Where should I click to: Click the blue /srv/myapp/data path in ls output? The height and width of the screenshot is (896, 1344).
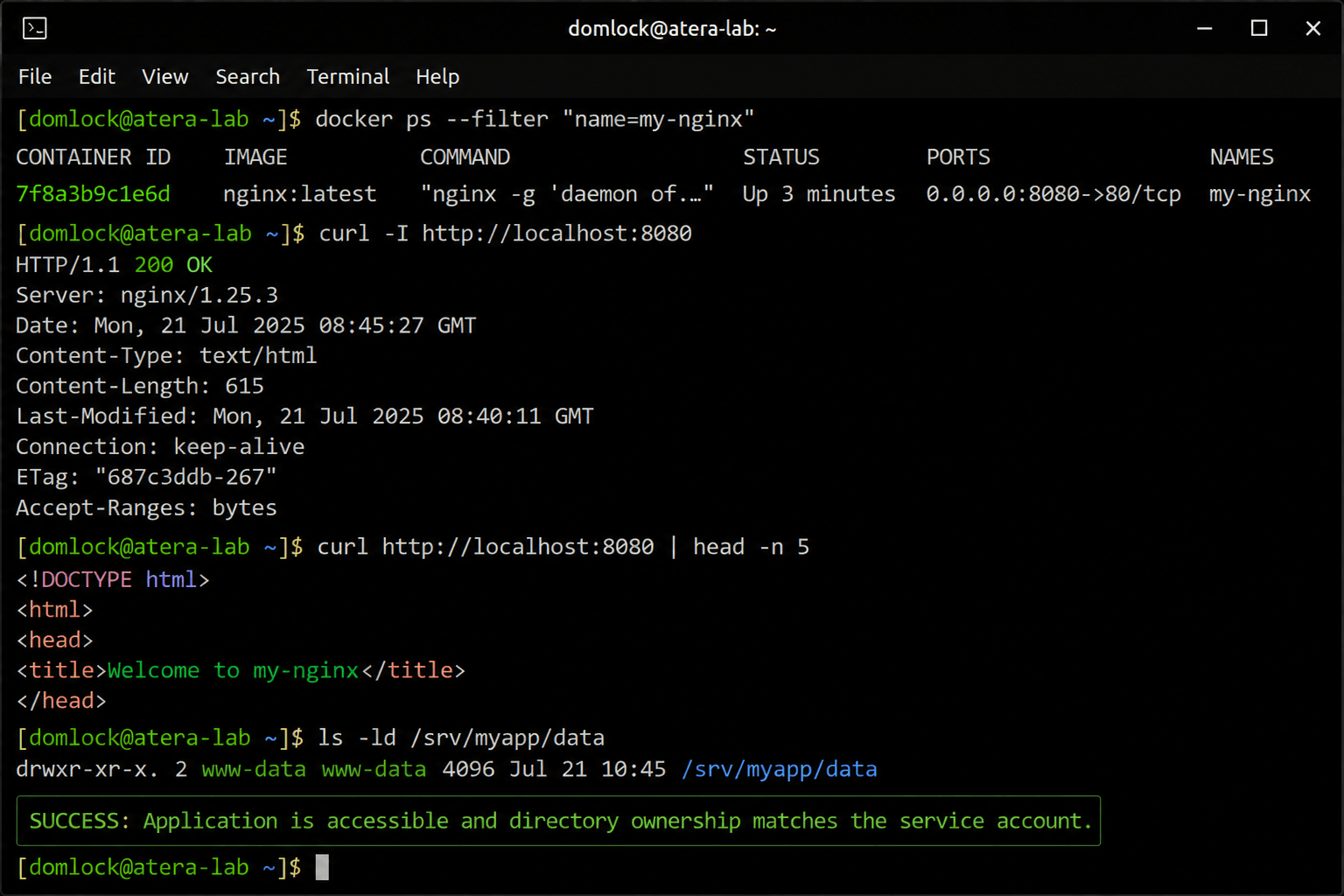(779, 769)
